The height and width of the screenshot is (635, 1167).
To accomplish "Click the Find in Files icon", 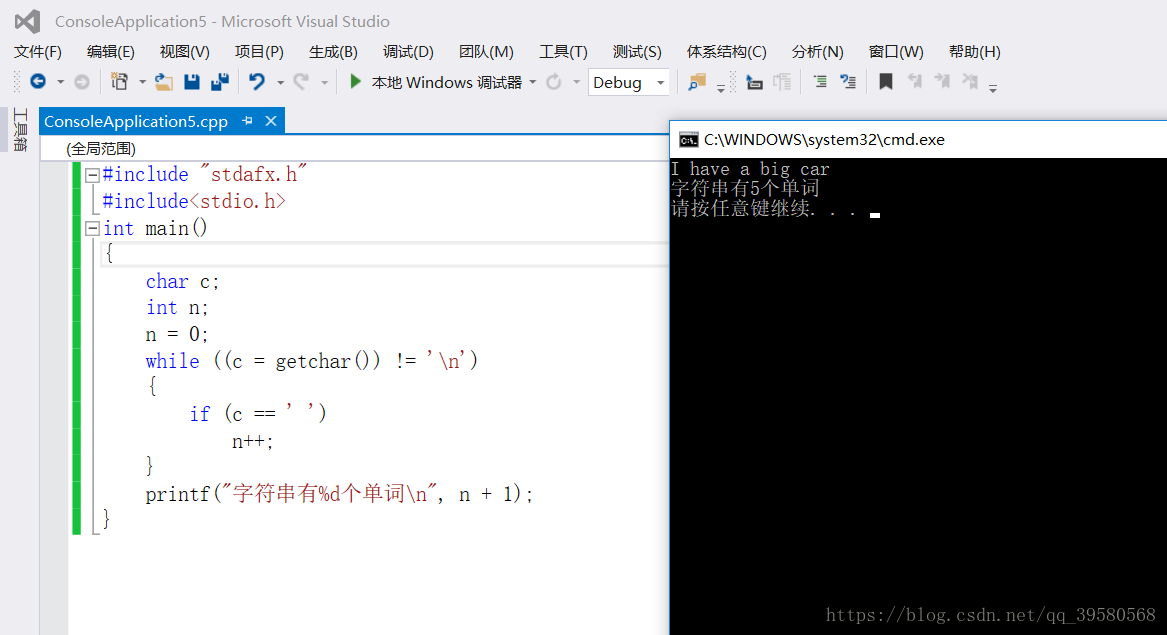I will click(697, 82).
